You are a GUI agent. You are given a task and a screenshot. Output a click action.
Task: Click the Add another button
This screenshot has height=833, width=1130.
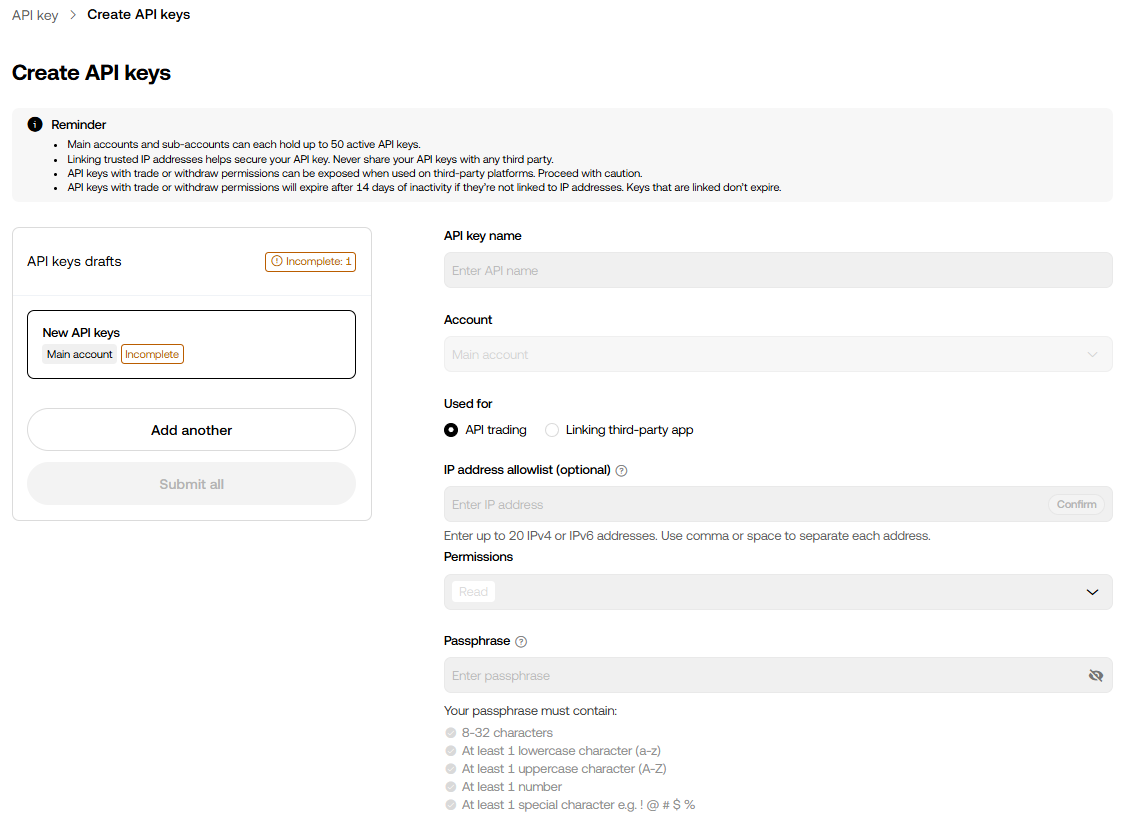(191, 430)
